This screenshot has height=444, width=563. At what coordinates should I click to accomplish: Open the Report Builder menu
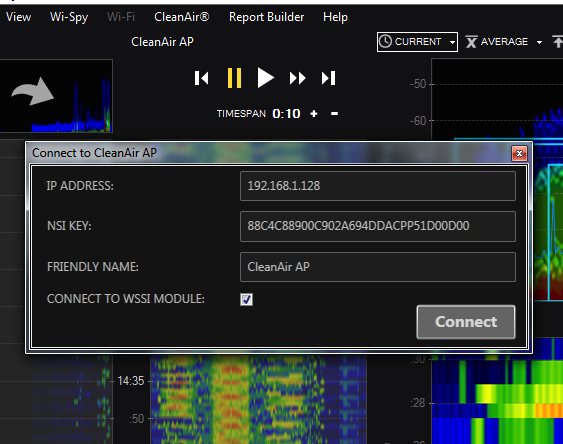click(x=266, y=17)
